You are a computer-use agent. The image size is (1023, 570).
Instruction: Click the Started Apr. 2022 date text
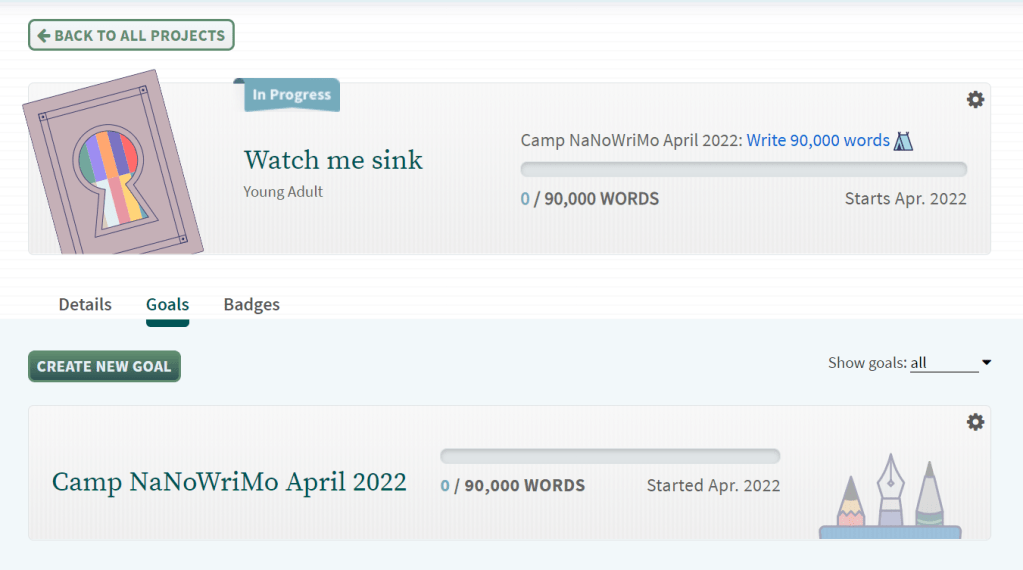coord(713,485)
